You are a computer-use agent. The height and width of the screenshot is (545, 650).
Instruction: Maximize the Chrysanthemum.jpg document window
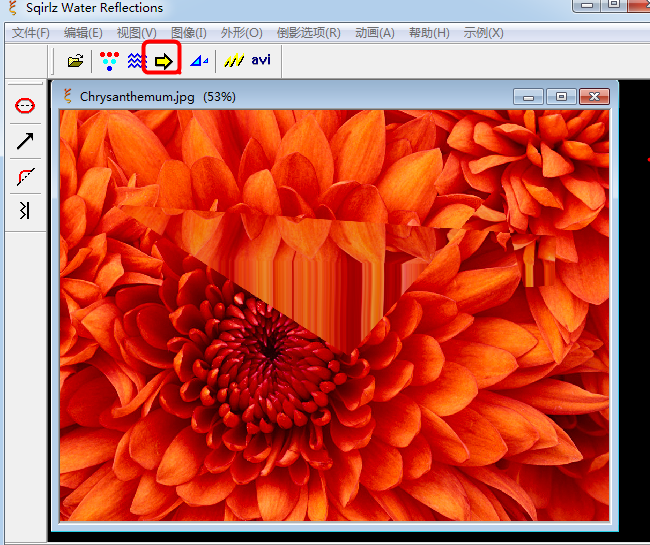pyautogui.click(x=561, y=97)
